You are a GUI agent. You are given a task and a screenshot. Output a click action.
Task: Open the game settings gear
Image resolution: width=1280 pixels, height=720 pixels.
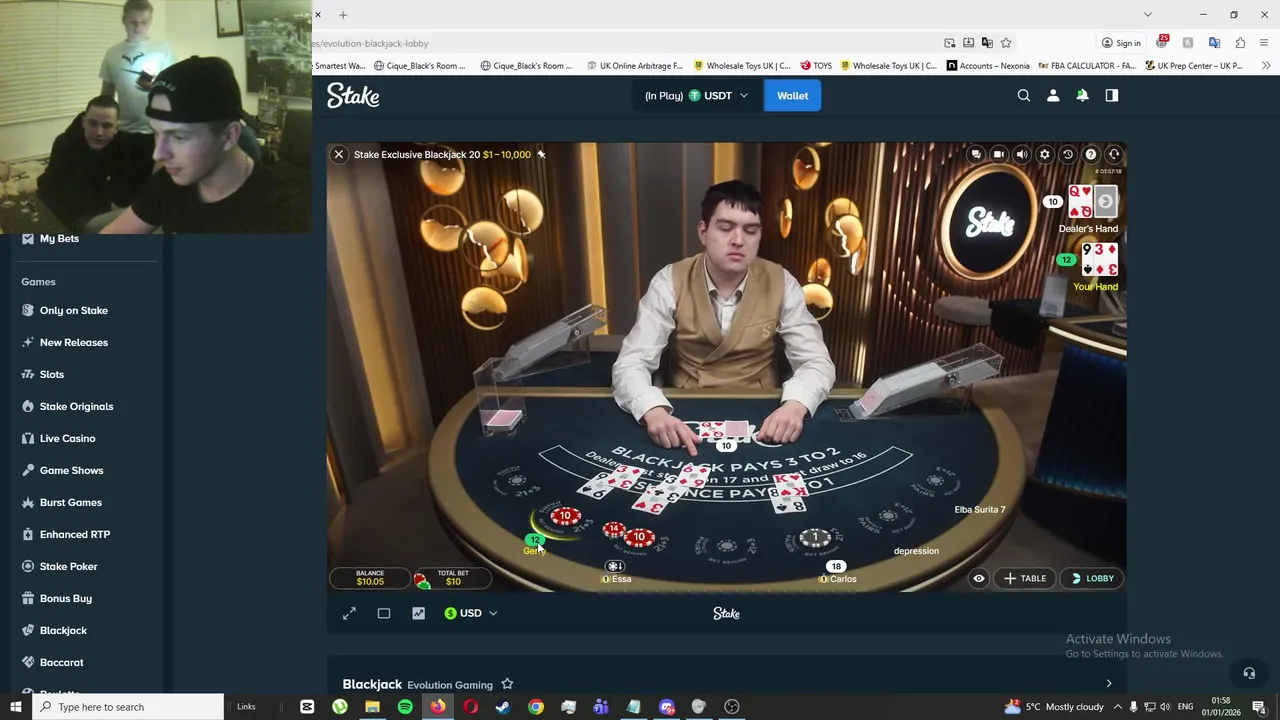coord(1045,154)
